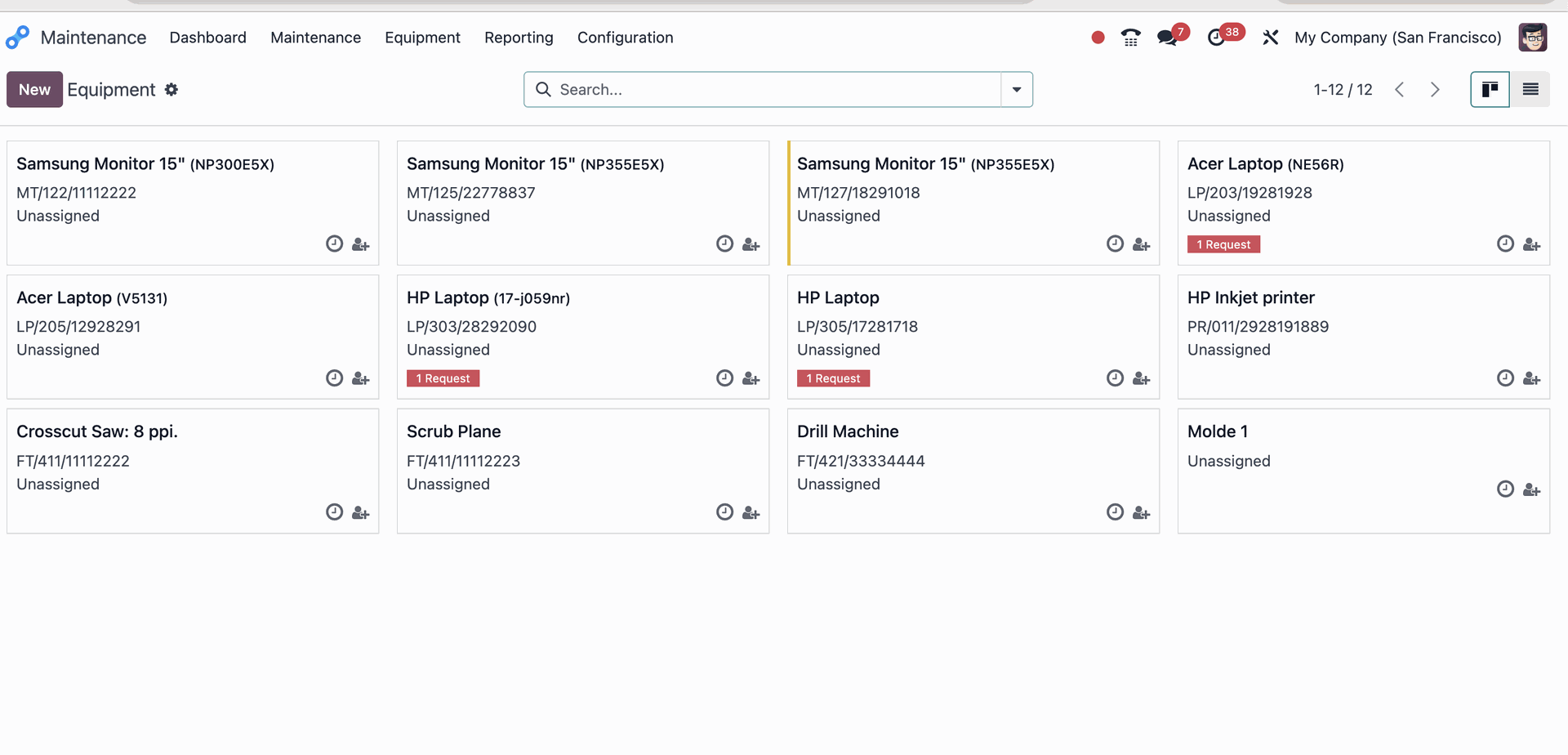The width and height of the screenshot is (1568, 755).
Task: Click activity clock on Samsung Monitor MT/122/11112222 card
Action: click(x=334, y=243)
